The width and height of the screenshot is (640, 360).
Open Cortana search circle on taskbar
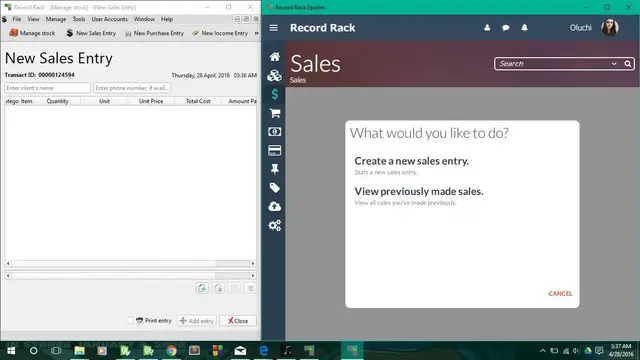(33, 351)
